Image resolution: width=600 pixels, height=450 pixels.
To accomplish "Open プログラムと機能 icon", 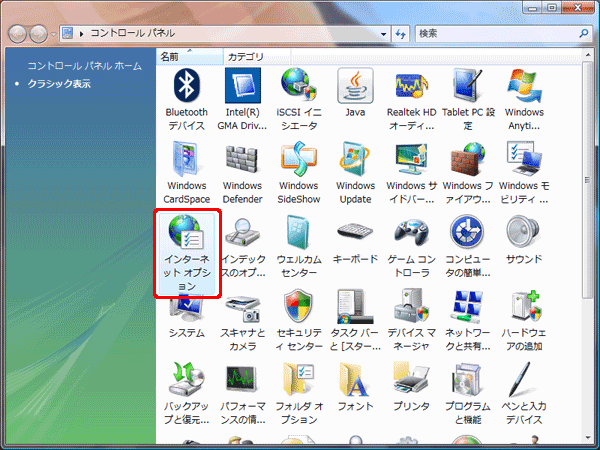I will coord(468,393).
